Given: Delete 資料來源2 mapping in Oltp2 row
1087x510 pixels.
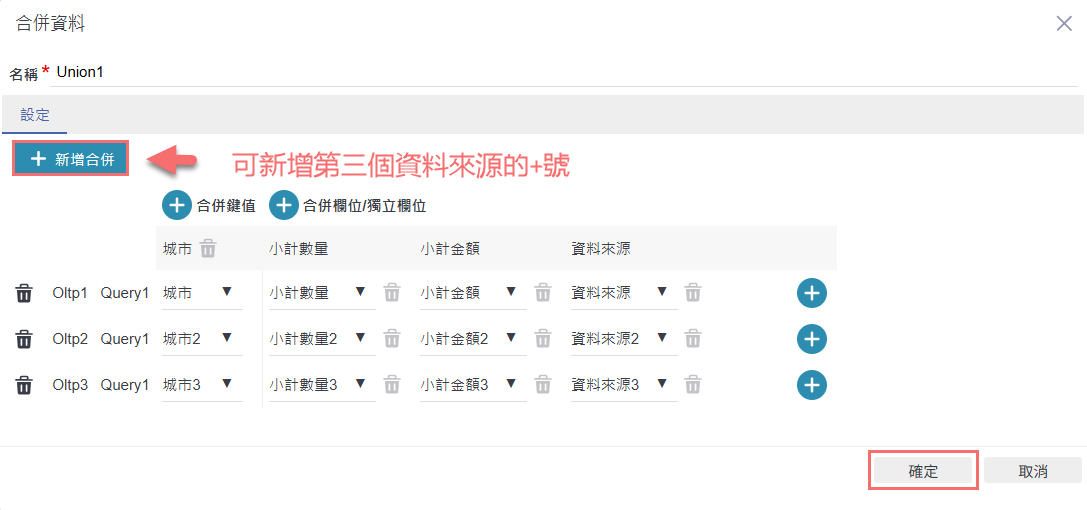Looking at the screenshot, I should tap(693, 339).
